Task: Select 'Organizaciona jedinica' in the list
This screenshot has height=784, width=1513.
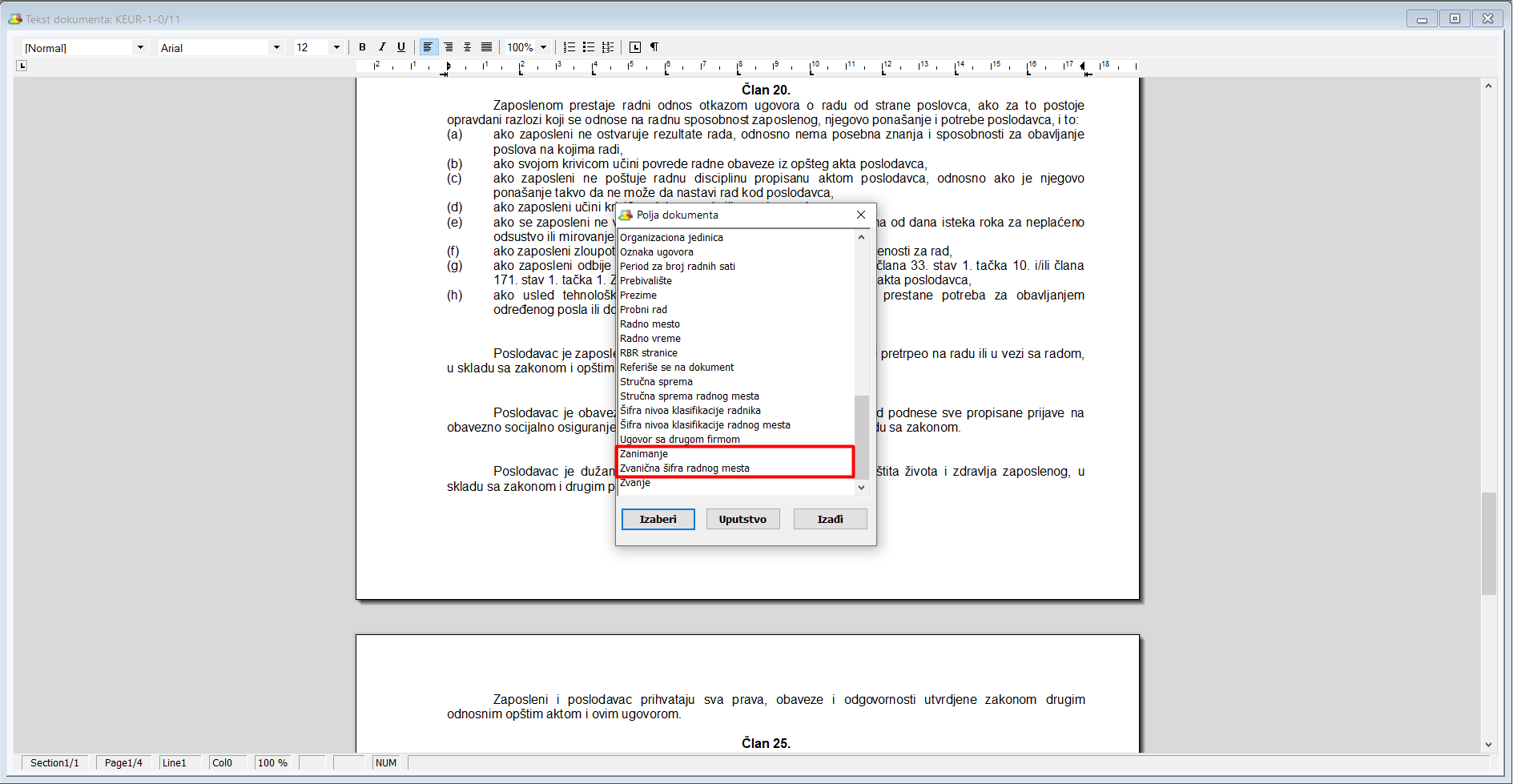Action: (736, 238)
